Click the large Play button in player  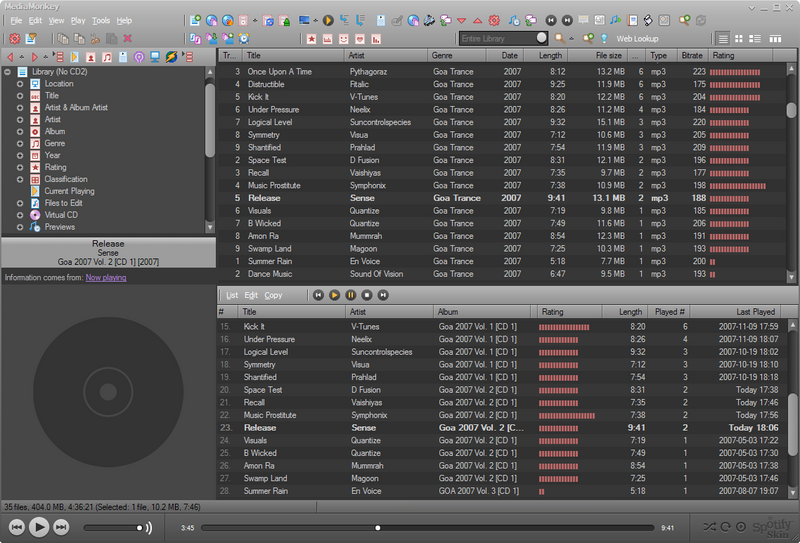(39, 527)
